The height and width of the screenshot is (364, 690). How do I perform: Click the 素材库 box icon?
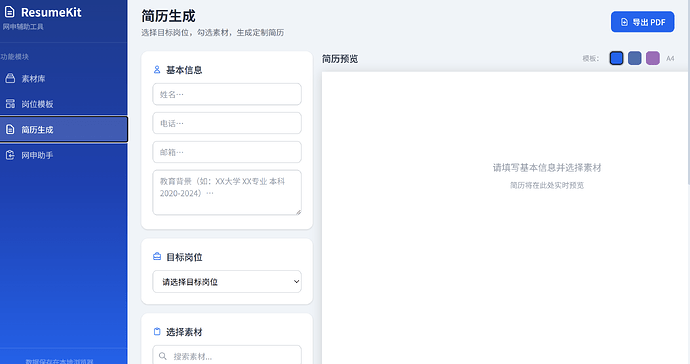(x=10, y=78)
